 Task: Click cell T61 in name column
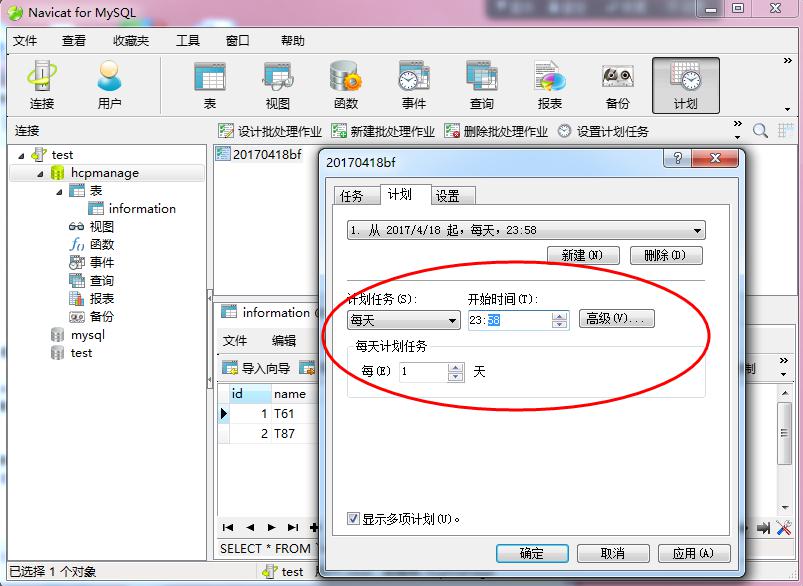tap(294, 413)
